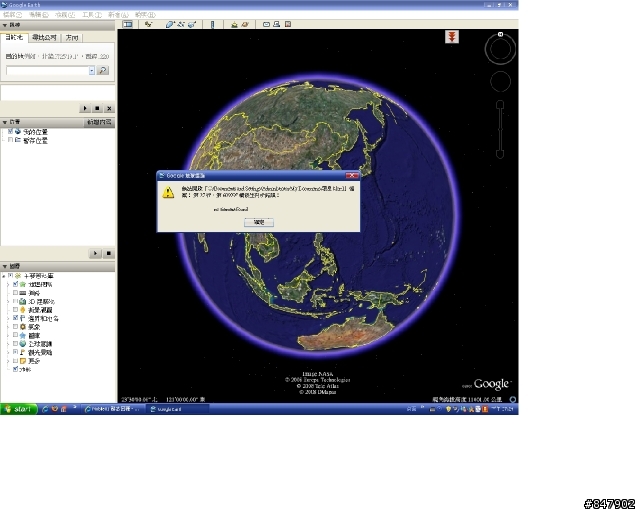Click the print toolbar icon
Screen dimensions: 640x512
coord(277,24)
